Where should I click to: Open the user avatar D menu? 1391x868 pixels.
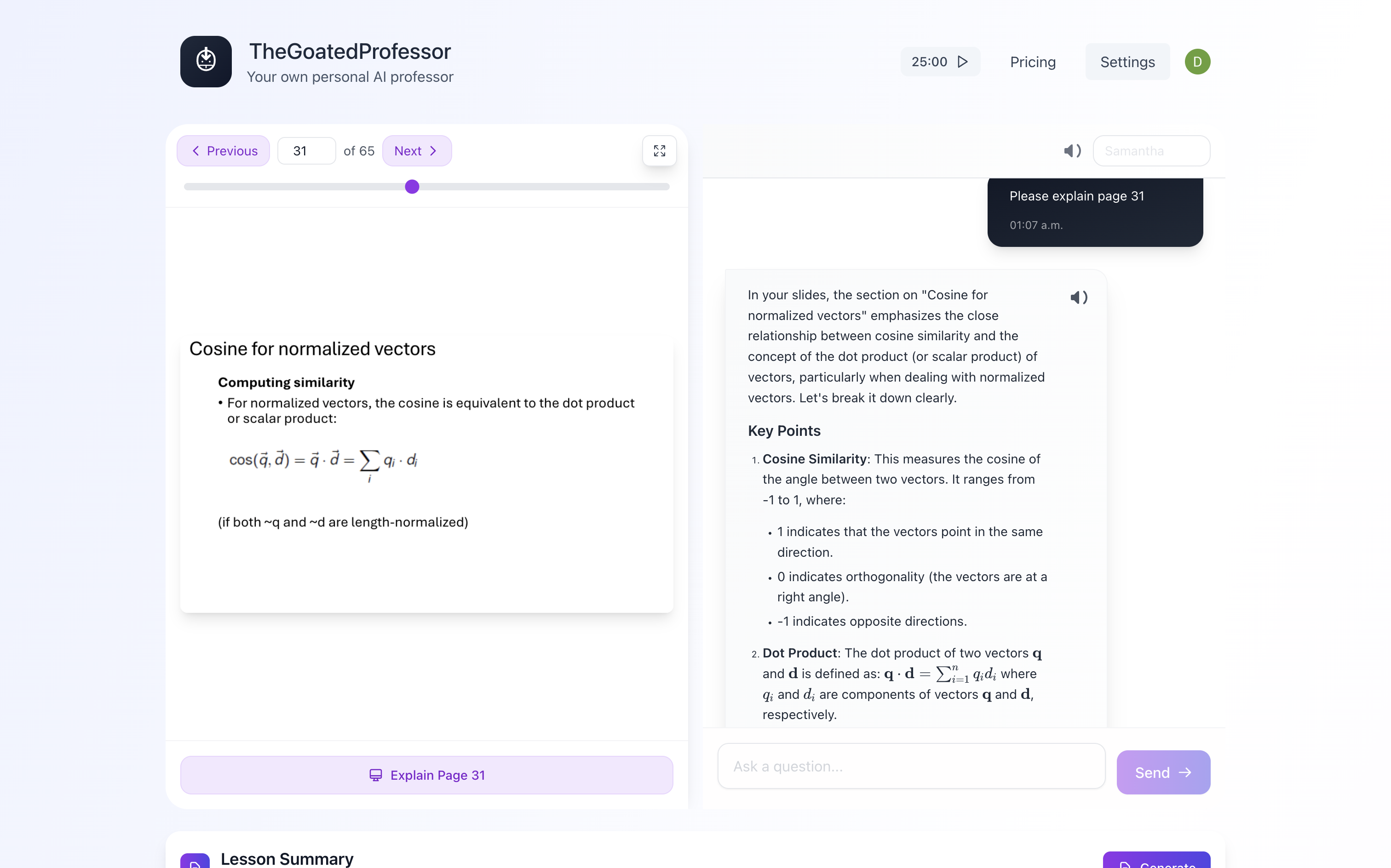click(x=1197, y=62)
